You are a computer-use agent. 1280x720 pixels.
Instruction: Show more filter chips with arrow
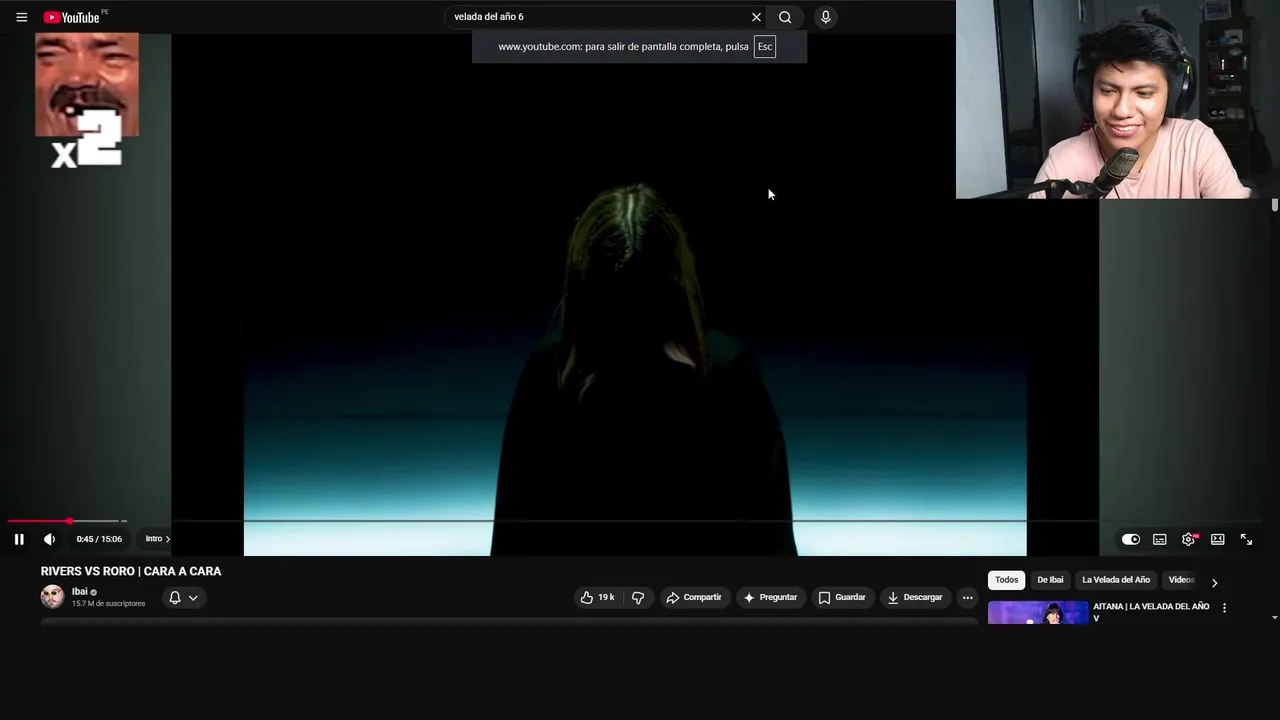click(1214, 582)
